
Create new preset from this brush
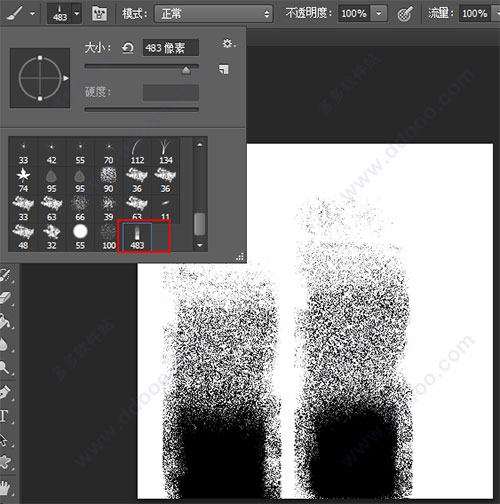point(224,69)
